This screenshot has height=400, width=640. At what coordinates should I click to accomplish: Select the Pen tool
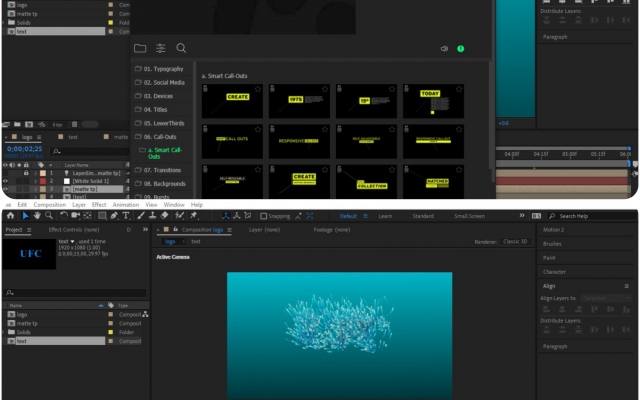click(x=114, y=216)
